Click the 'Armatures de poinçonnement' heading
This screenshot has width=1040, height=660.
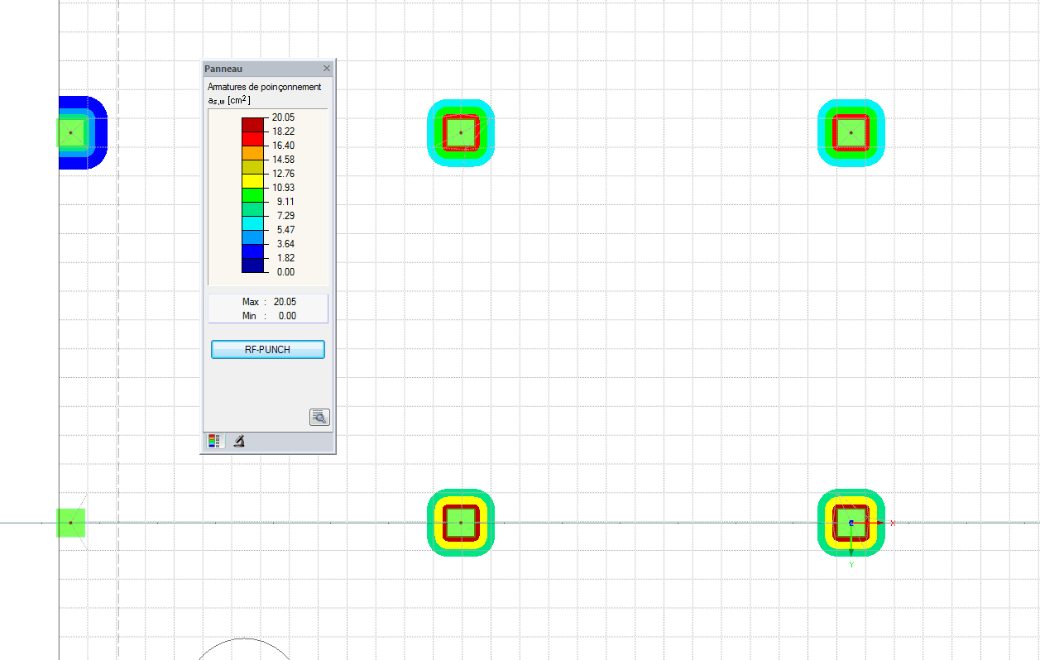pos(264,87)
